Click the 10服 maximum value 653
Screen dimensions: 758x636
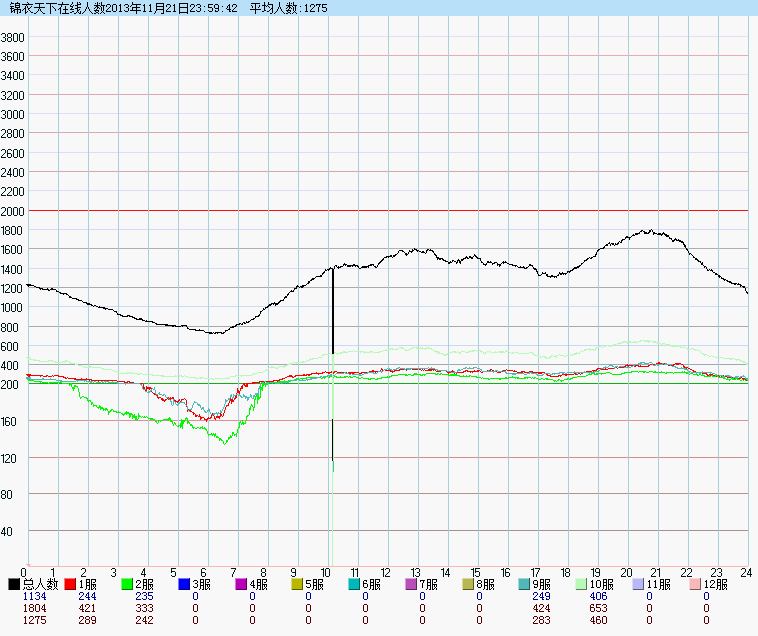(596, 608)
